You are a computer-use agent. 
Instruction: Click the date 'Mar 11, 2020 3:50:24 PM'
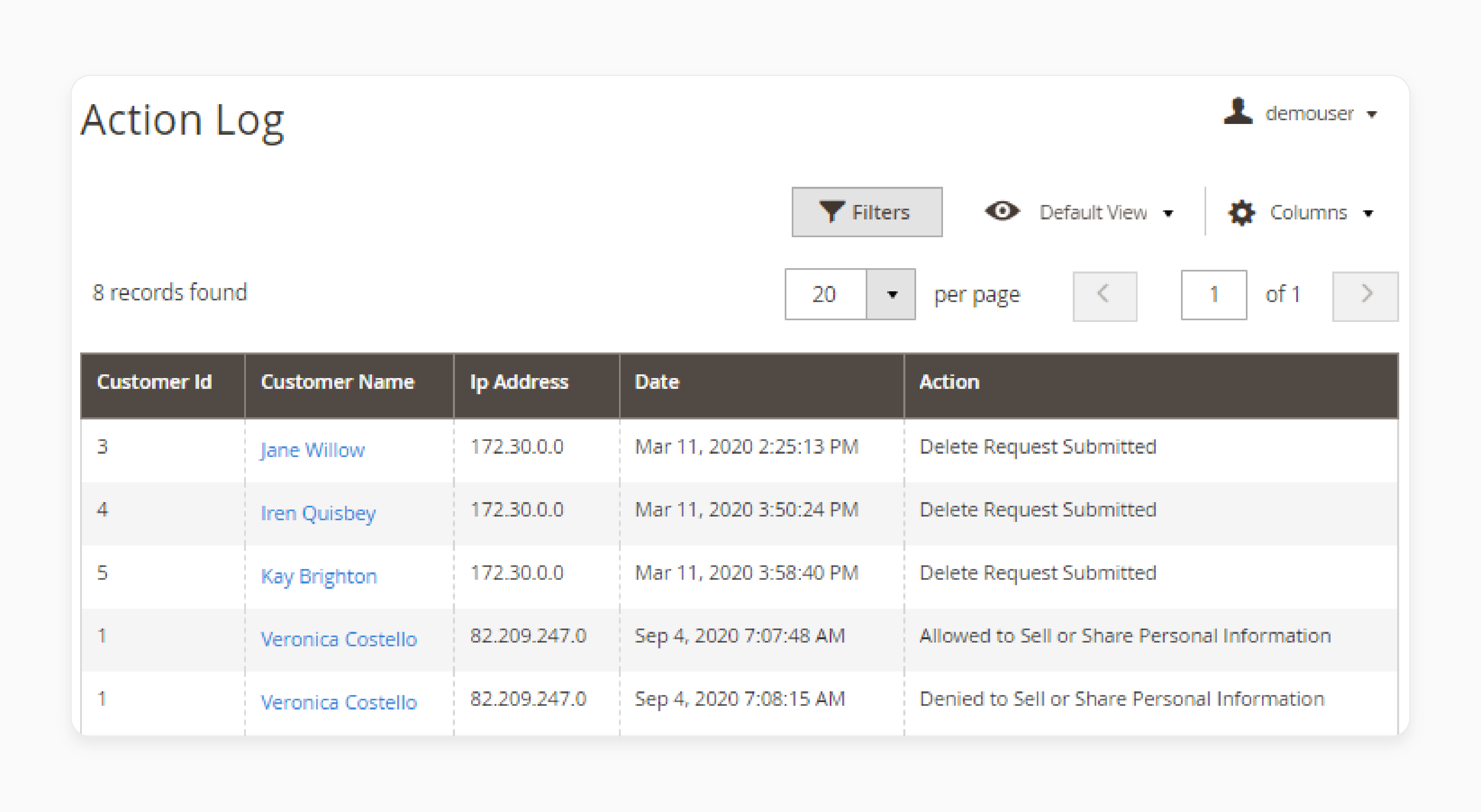point(746,510)
